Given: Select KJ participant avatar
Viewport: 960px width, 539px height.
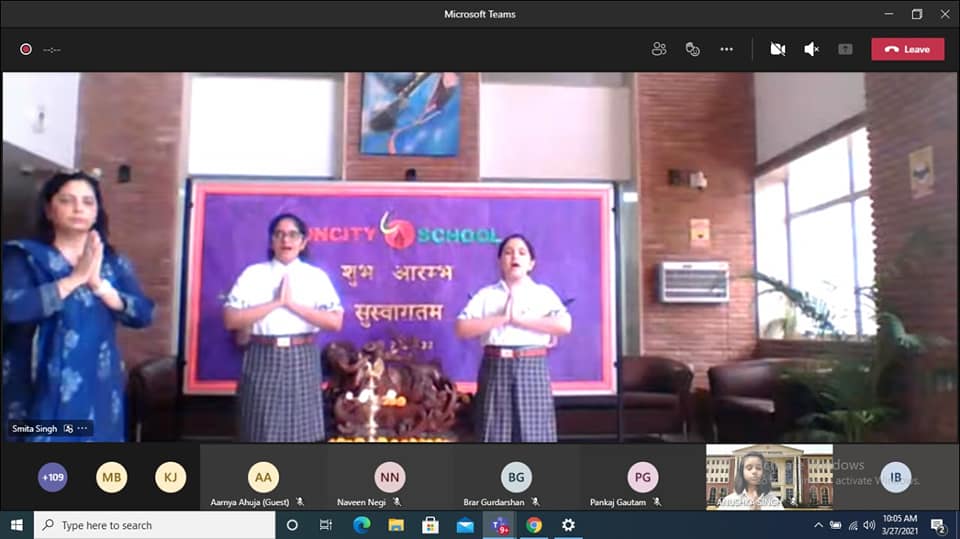Looking at the screenshot, I should tap(170, 477).
